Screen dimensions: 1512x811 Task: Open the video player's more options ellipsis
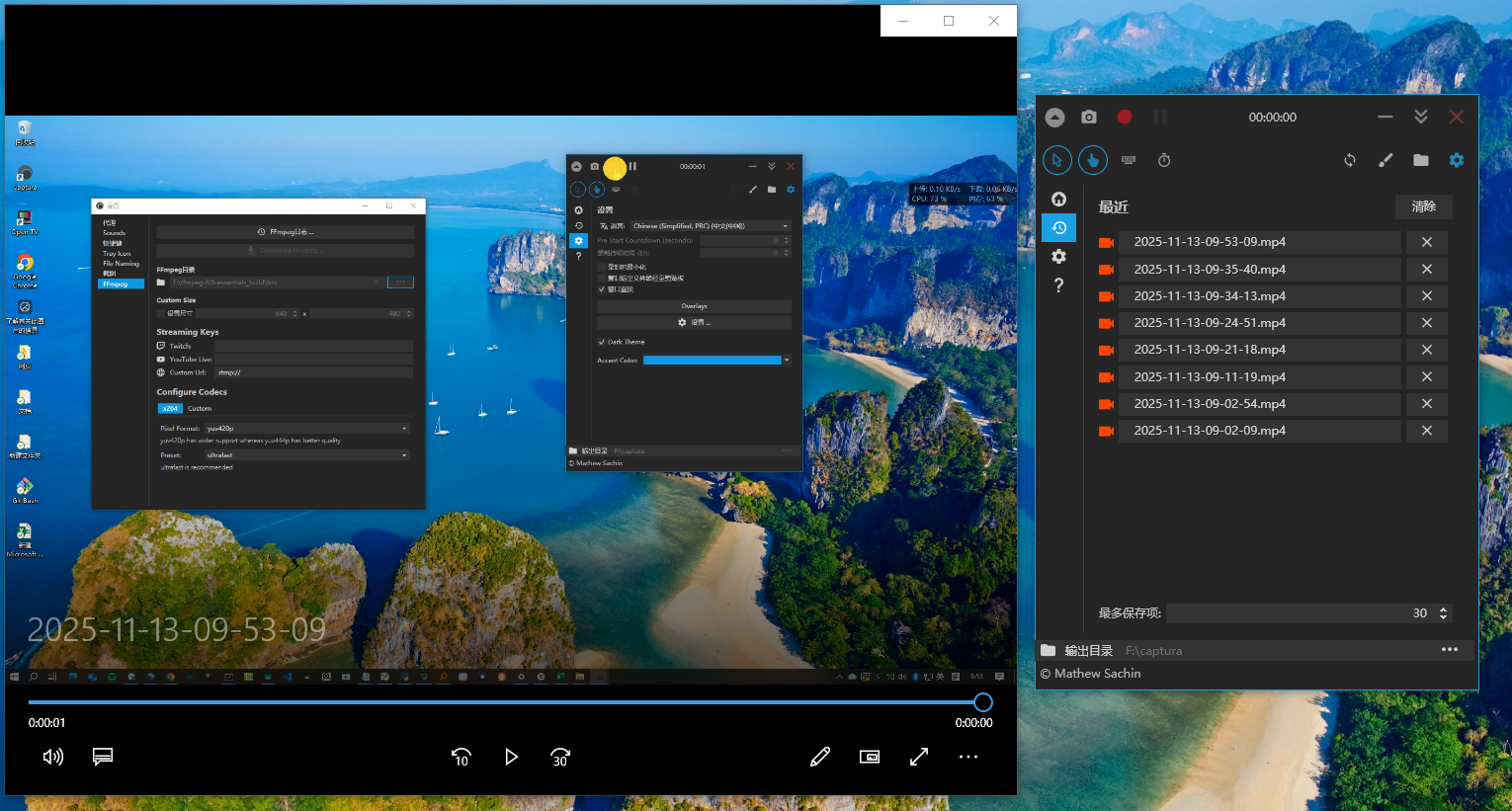pos(968,757)
